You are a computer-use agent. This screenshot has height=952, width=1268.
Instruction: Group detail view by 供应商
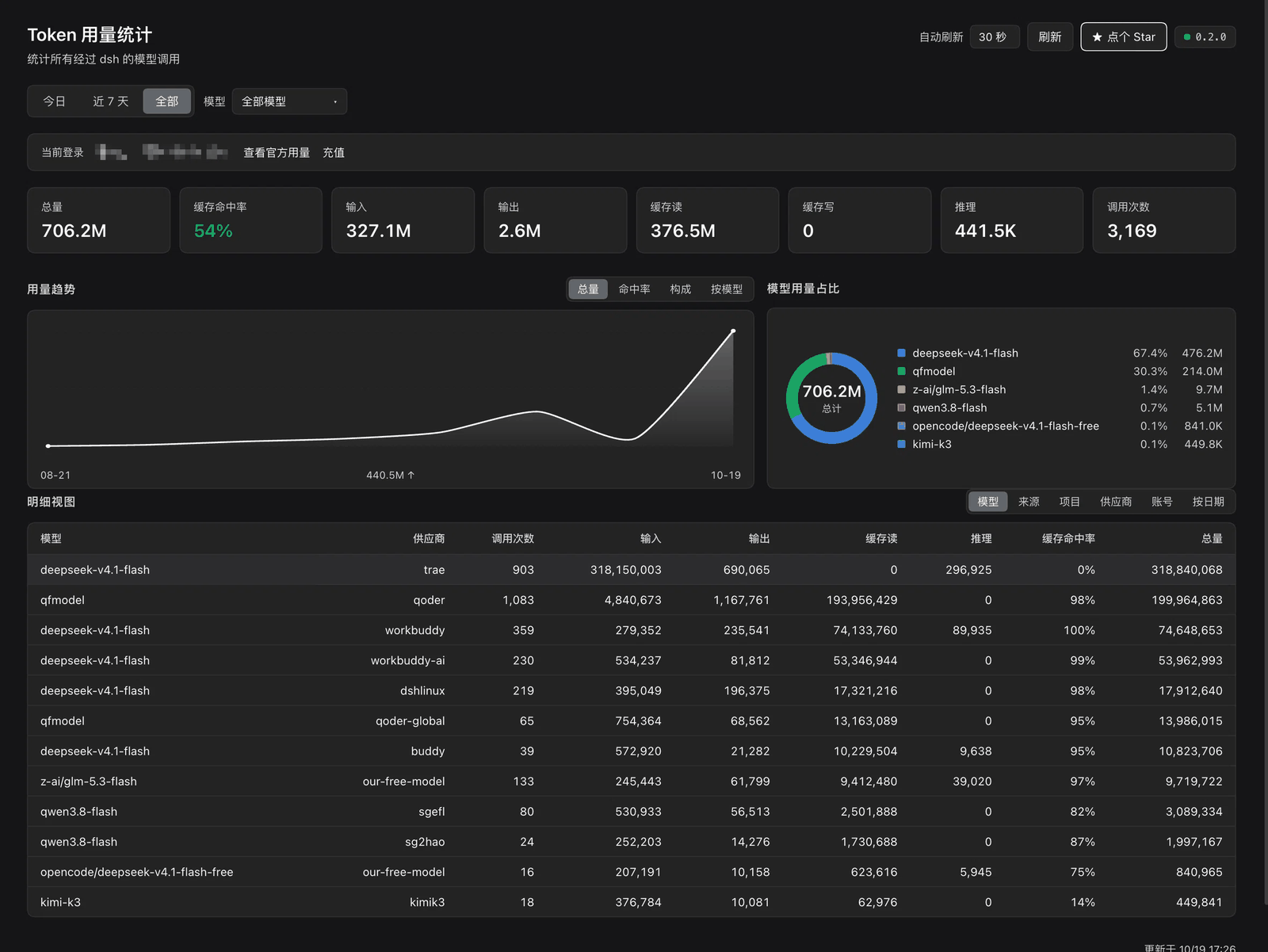(1116, 502)
